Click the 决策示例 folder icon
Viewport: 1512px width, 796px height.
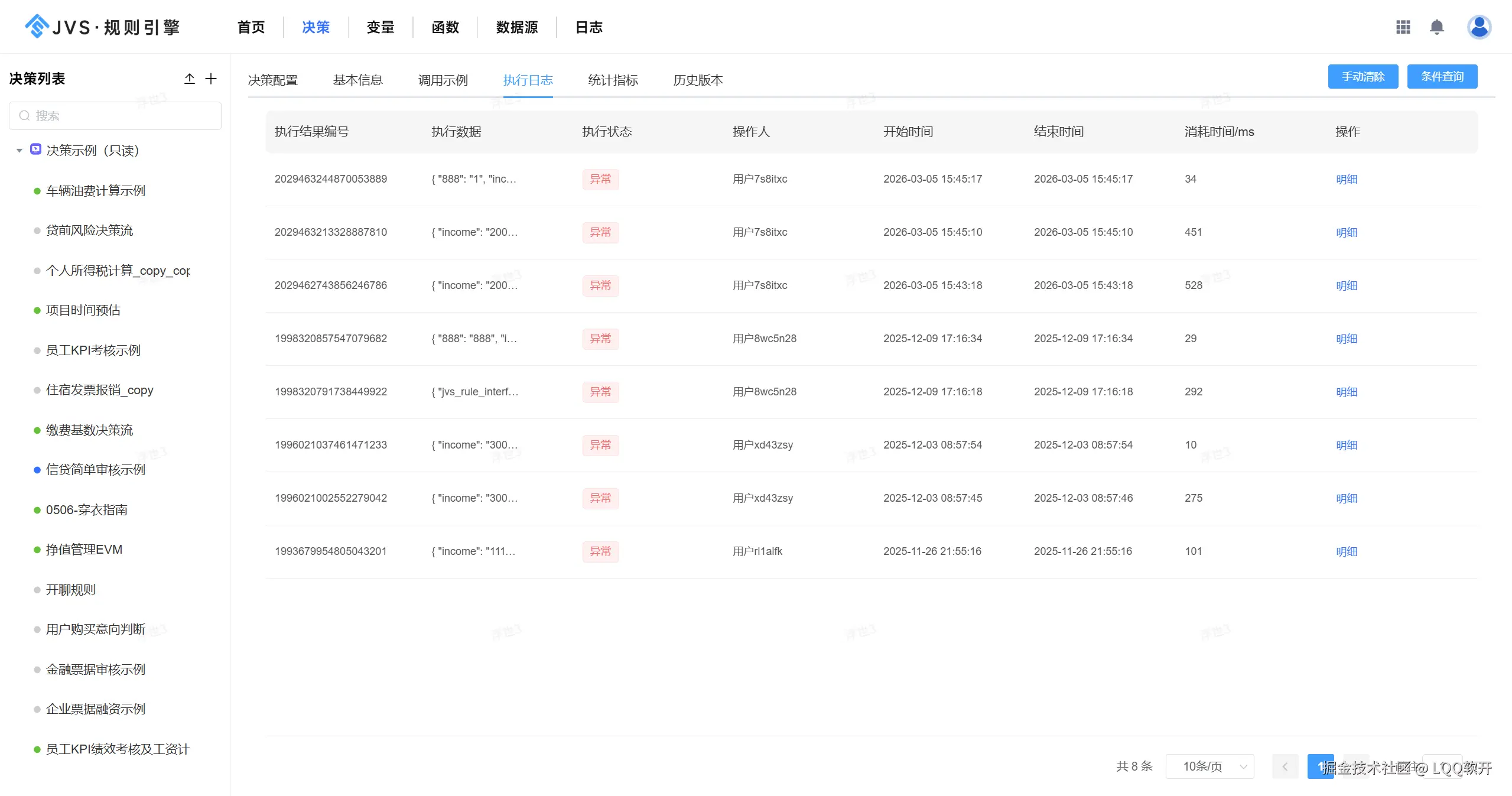click(x=35, y=150)
